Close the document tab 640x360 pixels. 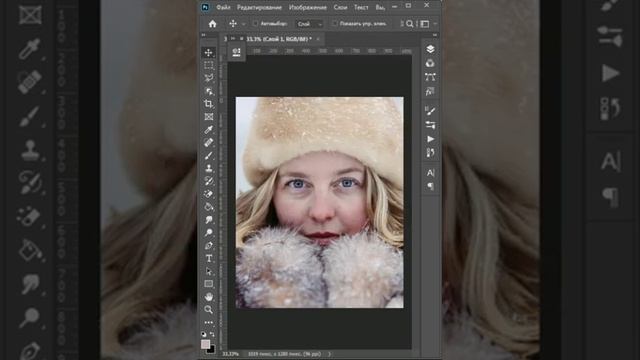[318, 39]
